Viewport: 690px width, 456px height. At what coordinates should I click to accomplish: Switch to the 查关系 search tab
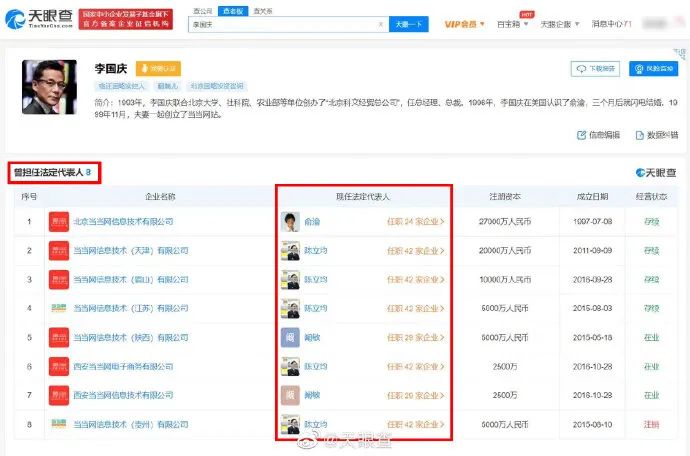click(263, 11)
